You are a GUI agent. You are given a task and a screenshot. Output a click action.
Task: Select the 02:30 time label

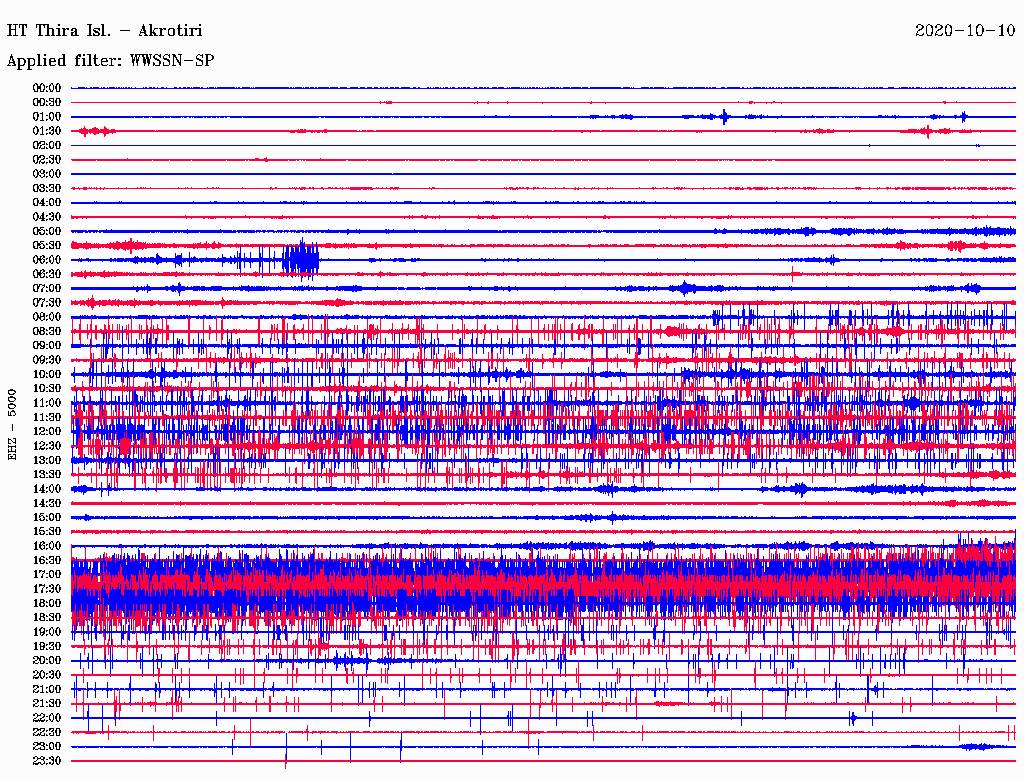[x=46, y=160]
